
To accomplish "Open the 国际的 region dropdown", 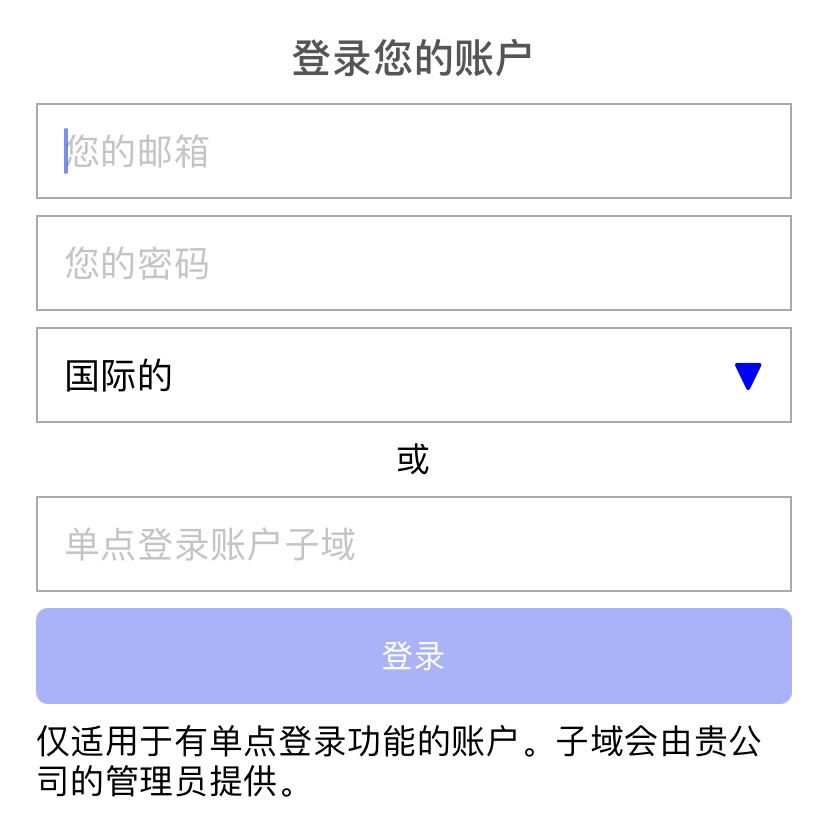I will [x=413, y=375].
